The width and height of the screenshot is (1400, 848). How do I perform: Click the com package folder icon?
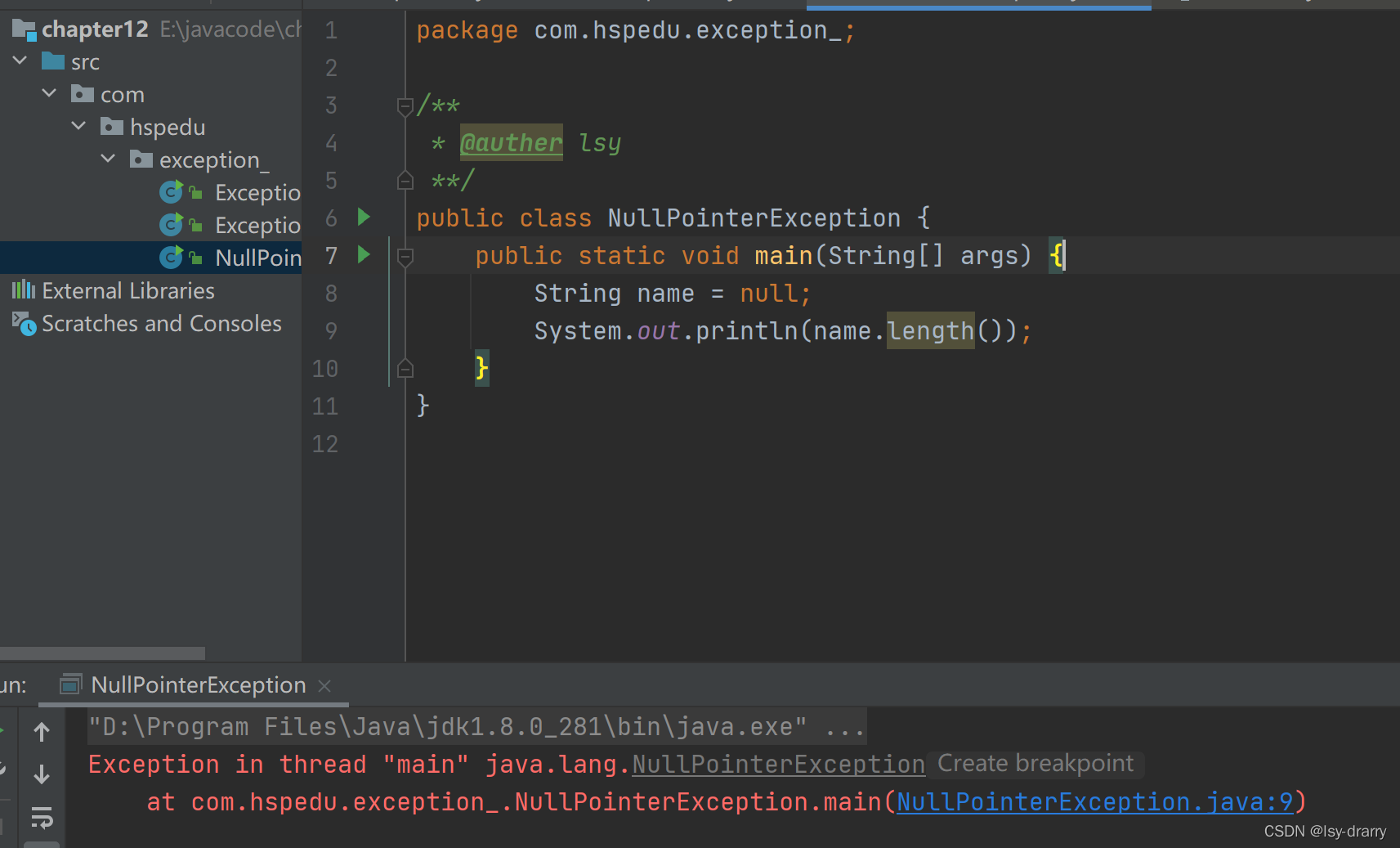pyautogui.click(x=83, y=93)
